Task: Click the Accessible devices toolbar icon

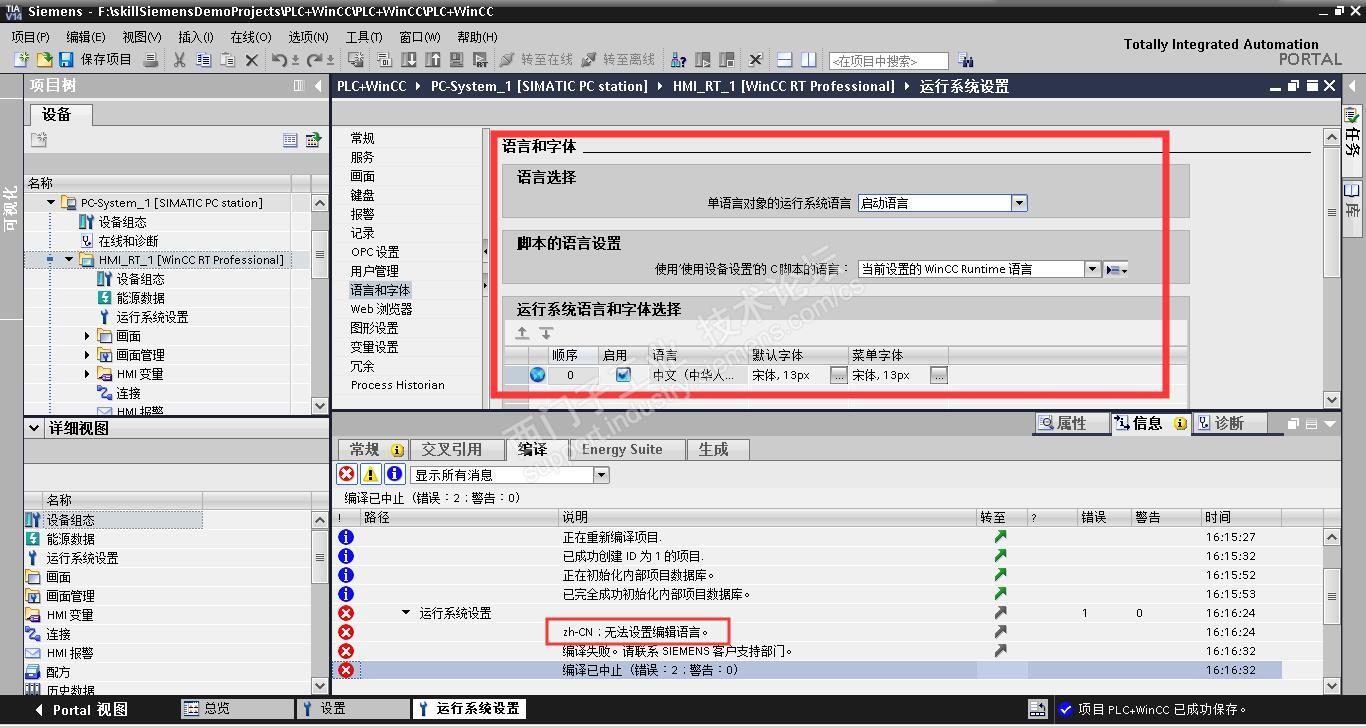Action: pyautogui.click(x=679, y=60)
